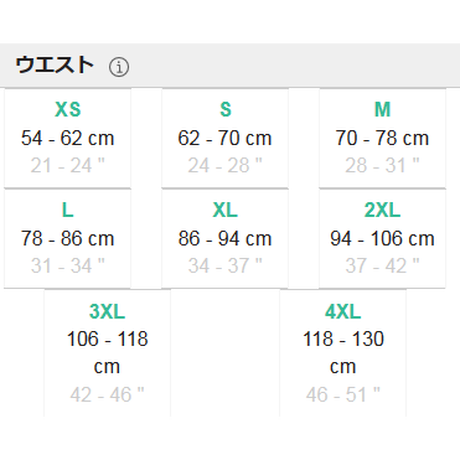
Task: Click the 78 - 86 cm measurement
Action: pyautogui.click(x=68, y=238)
